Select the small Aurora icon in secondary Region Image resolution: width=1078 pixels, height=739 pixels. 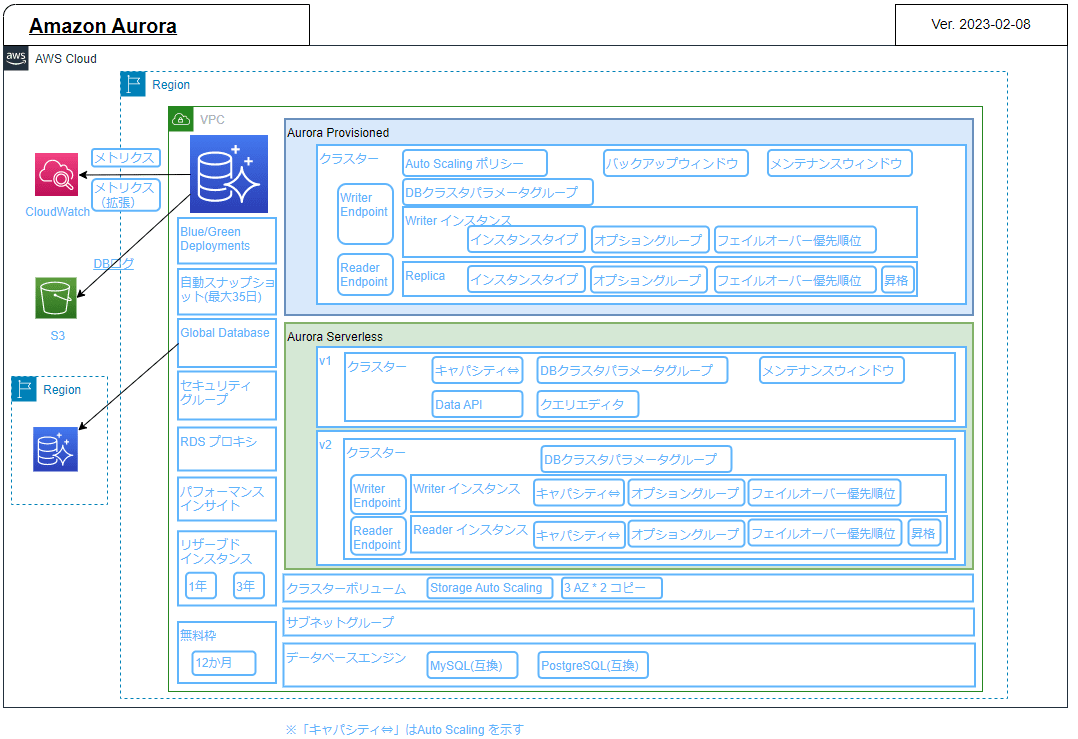tap(55, 449)
